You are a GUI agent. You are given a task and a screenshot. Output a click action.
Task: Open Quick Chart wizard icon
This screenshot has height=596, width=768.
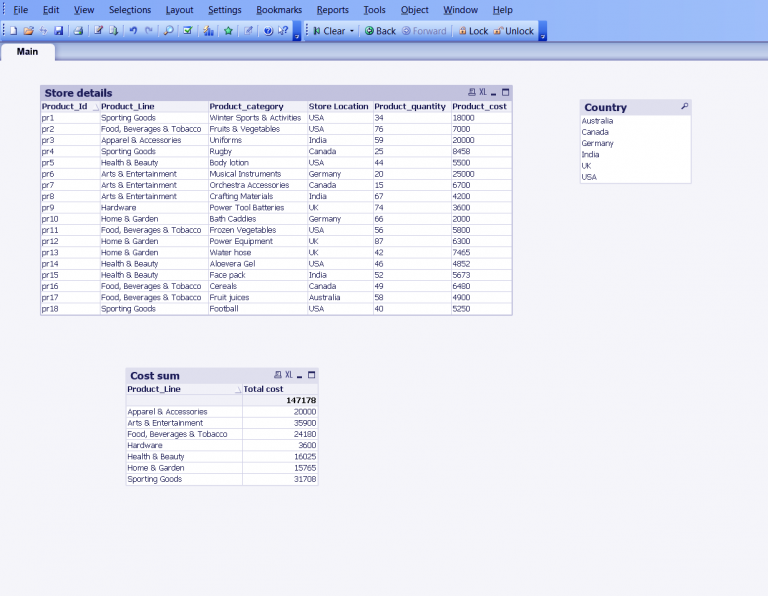(209, 31)
